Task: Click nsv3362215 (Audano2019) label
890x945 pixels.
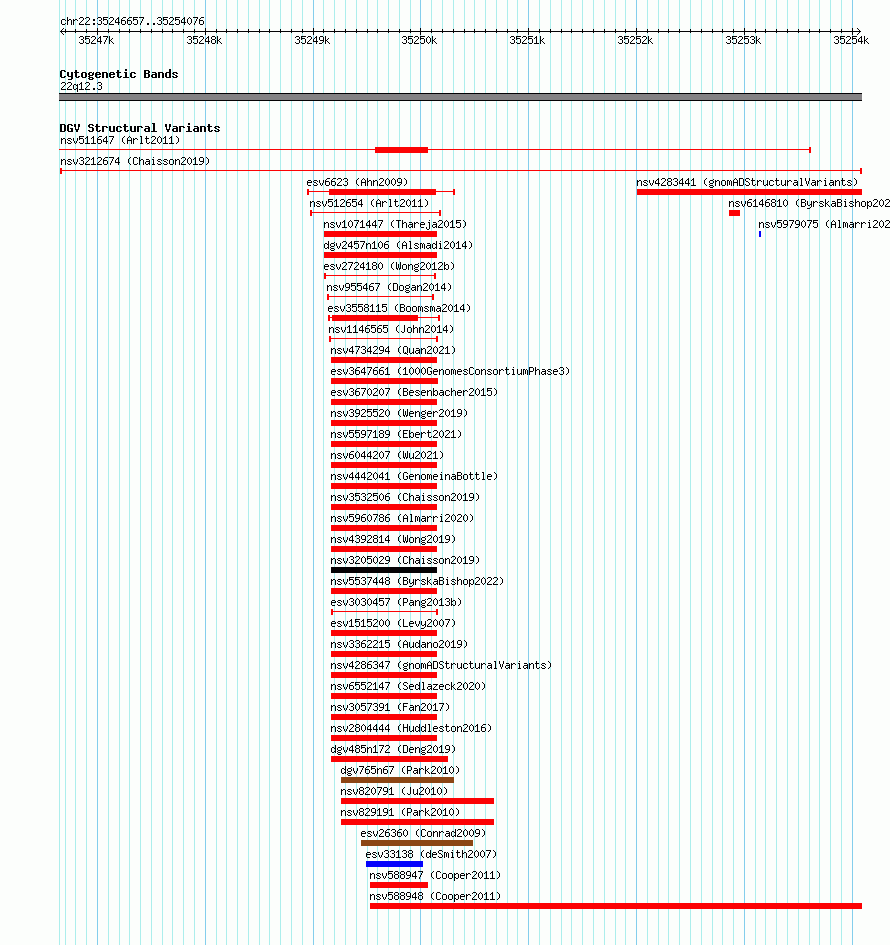Action: tap(399, 644)
